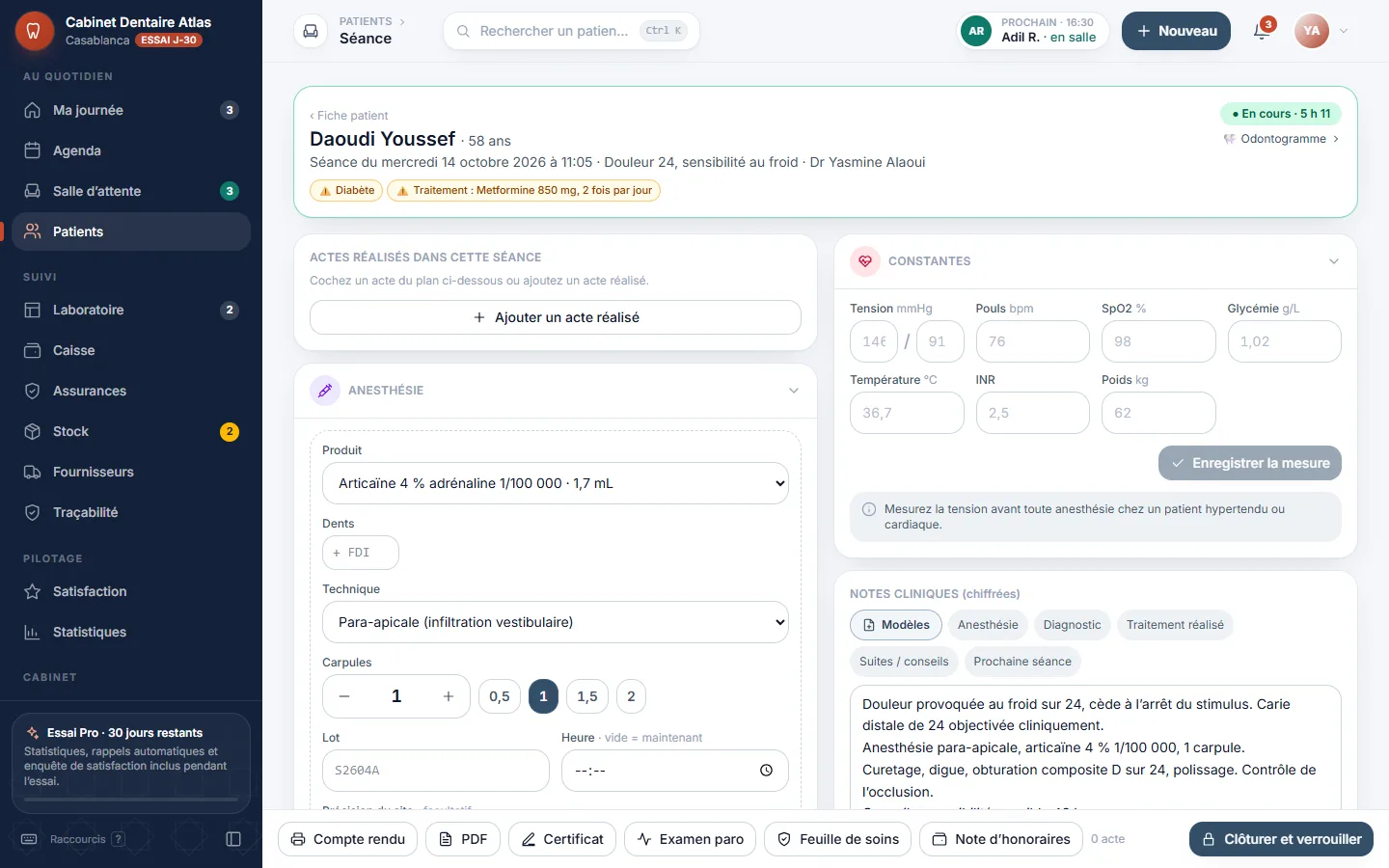Open the Technique dropdown

pyautogui.click(x=556, y=622)
